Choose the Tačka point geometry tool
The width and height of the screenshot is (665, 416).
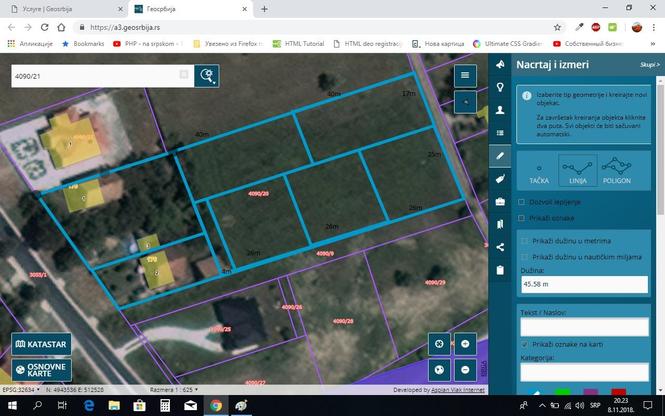539,170
